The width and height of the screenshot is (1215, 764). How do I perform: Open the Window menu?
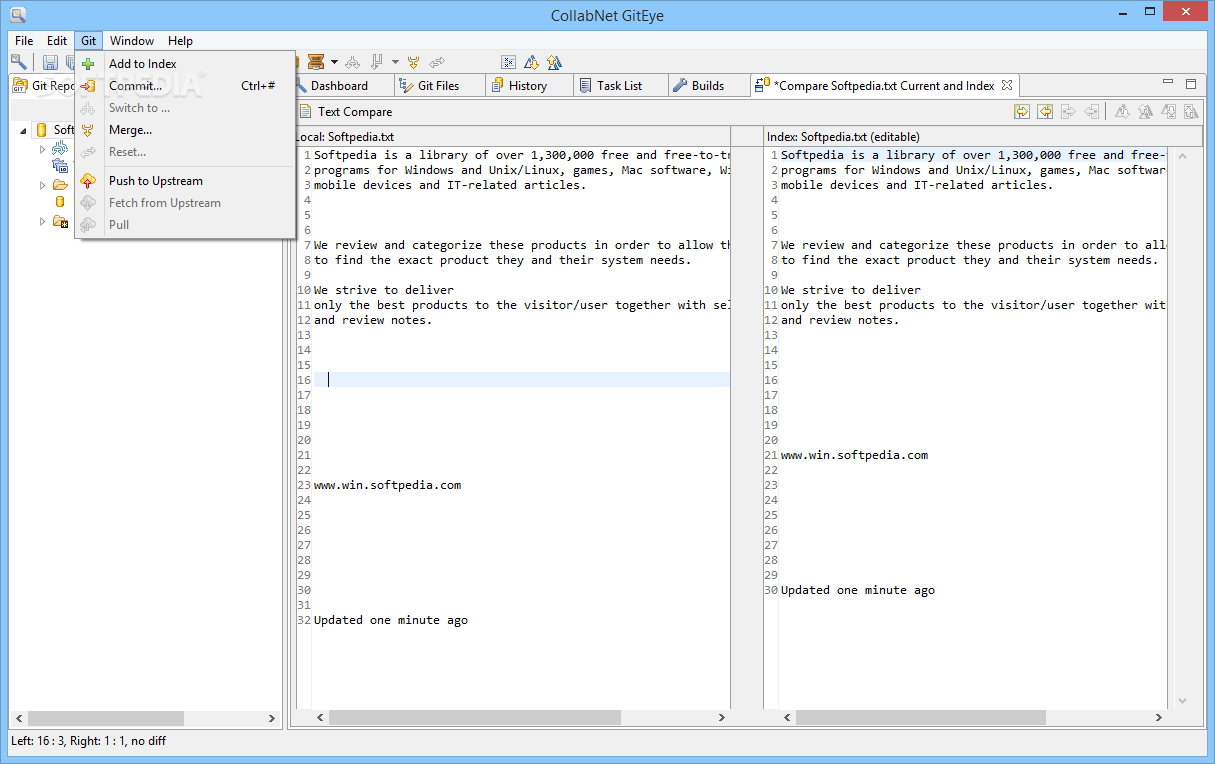pyautogui.click(x=132, y=41)
